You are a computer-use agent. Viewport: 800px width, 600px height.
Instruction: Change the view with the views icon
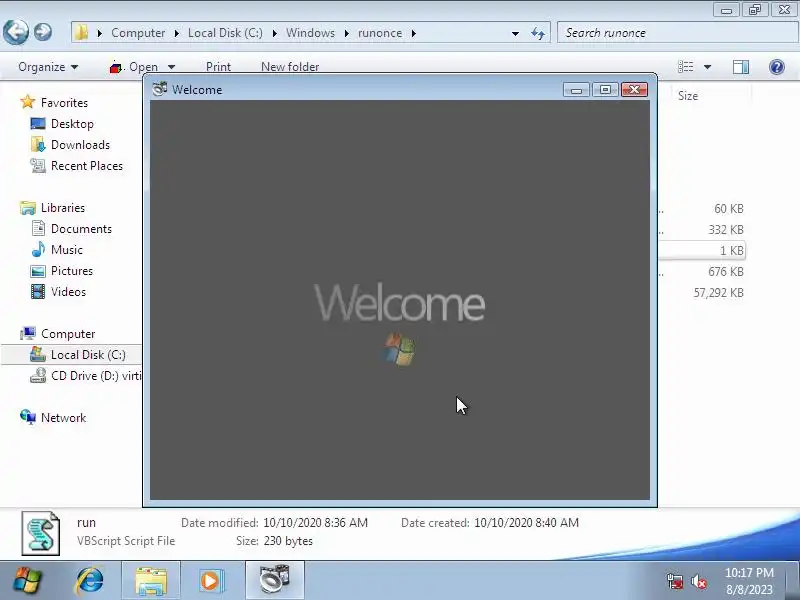click(685, 67)
